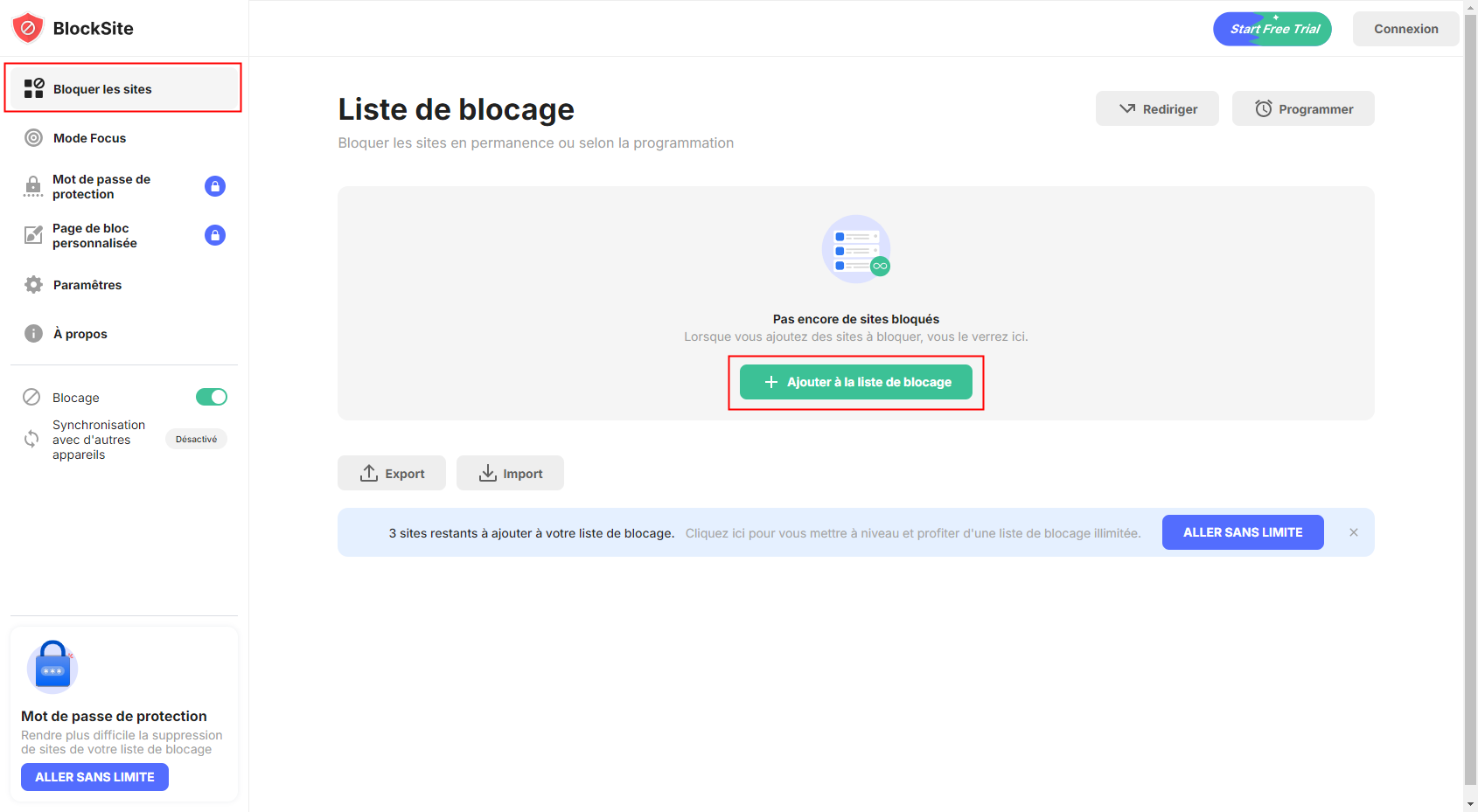Click the Liste de blocage heading
This screenshot has height=812, width=1478.
(457, 109)
